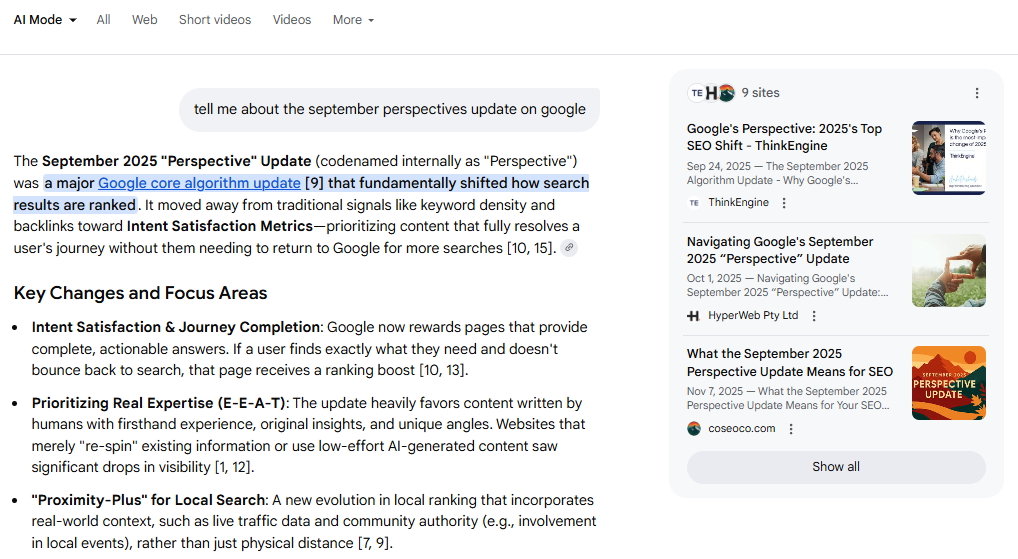Switch to the All results tab

tap(103, 20)
